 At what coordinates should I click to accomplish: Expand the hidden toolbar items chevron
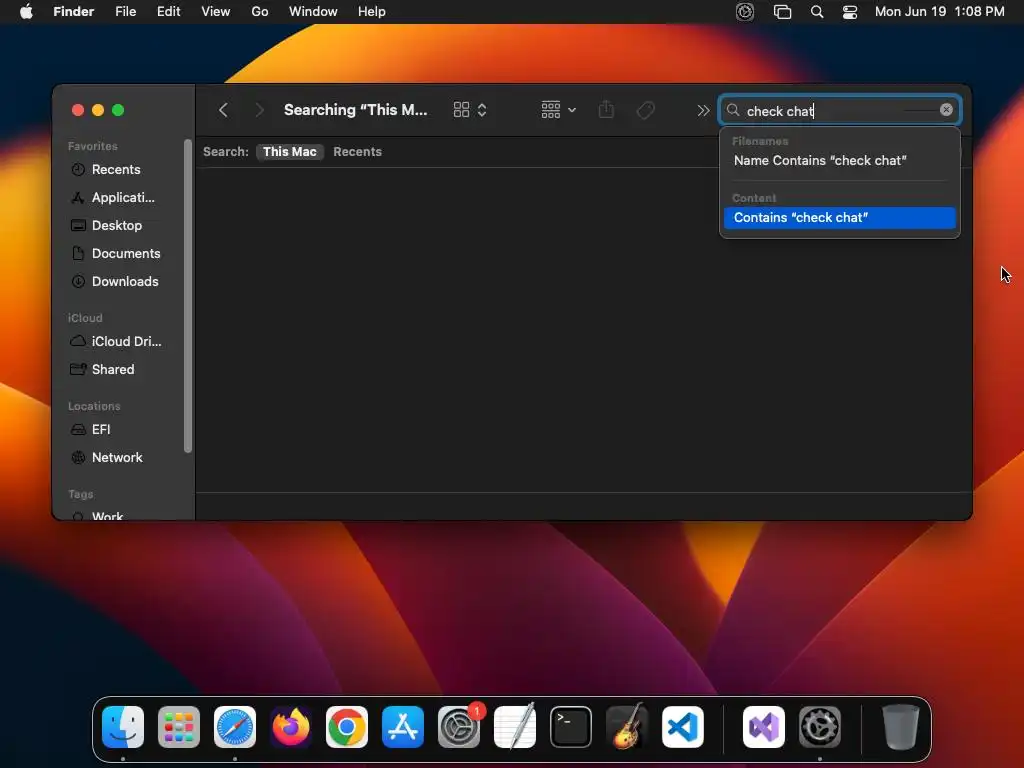coord(703,110)
